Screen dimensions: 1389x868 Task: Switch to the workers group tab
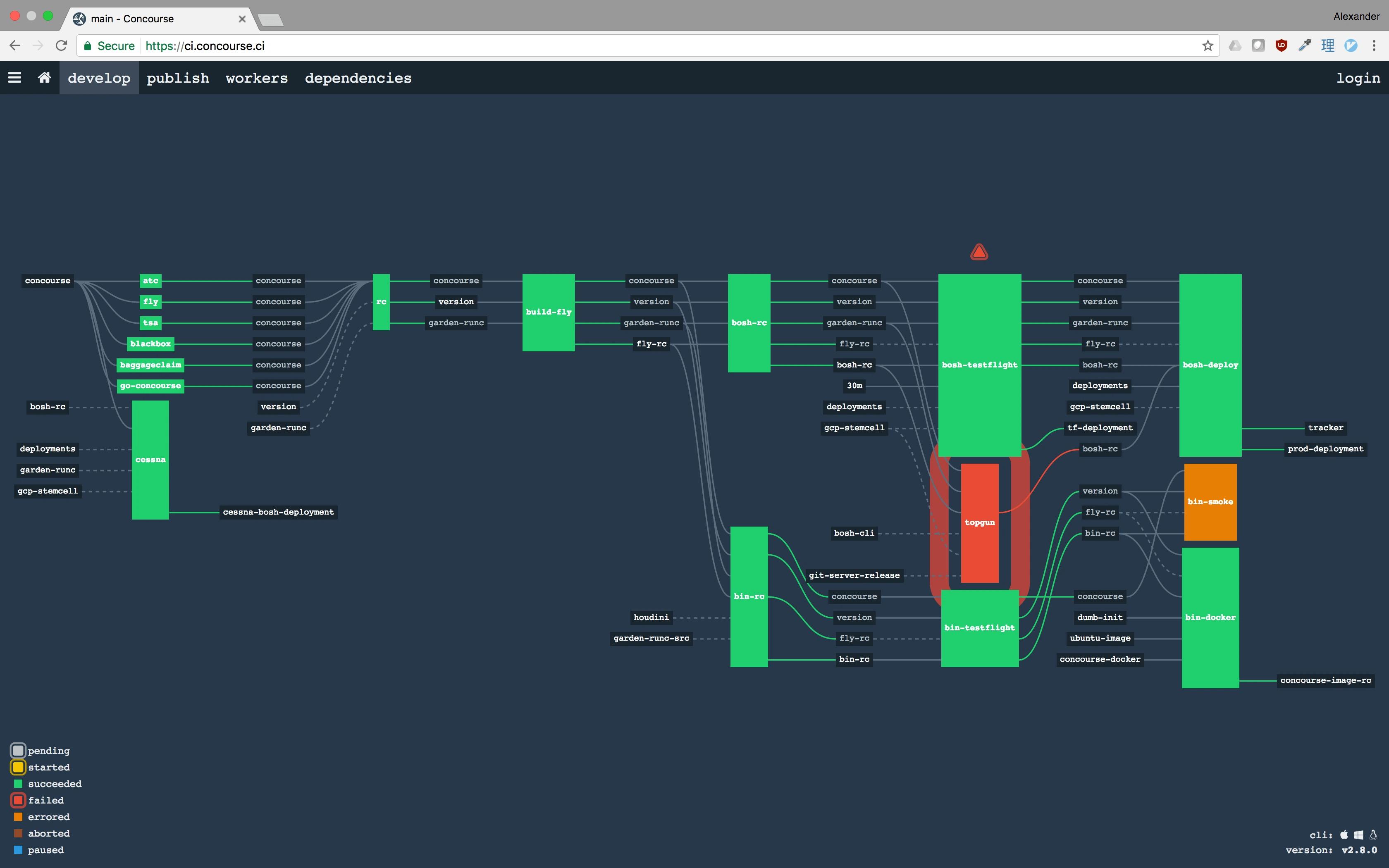[257, 78]
